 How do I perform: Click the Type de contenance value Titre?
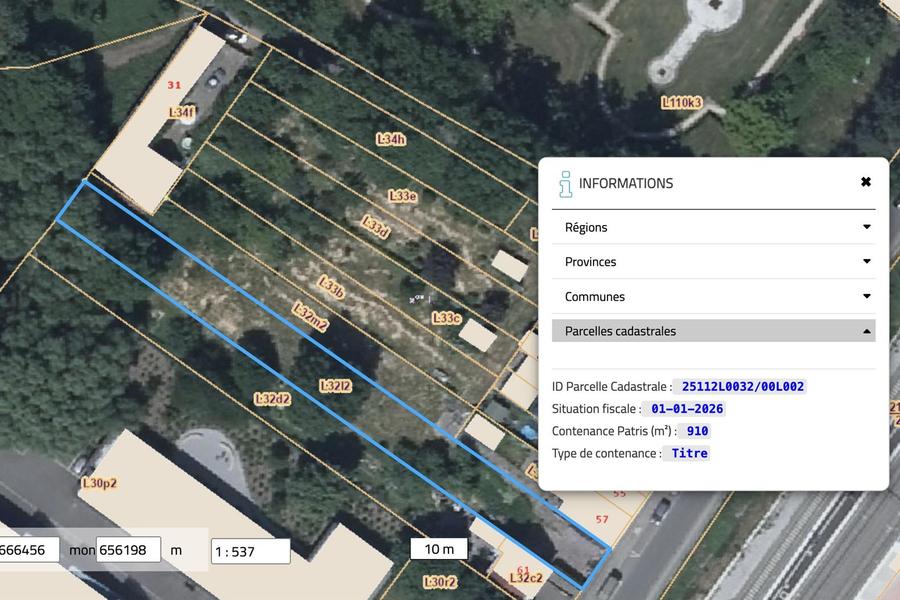point(689,453)
